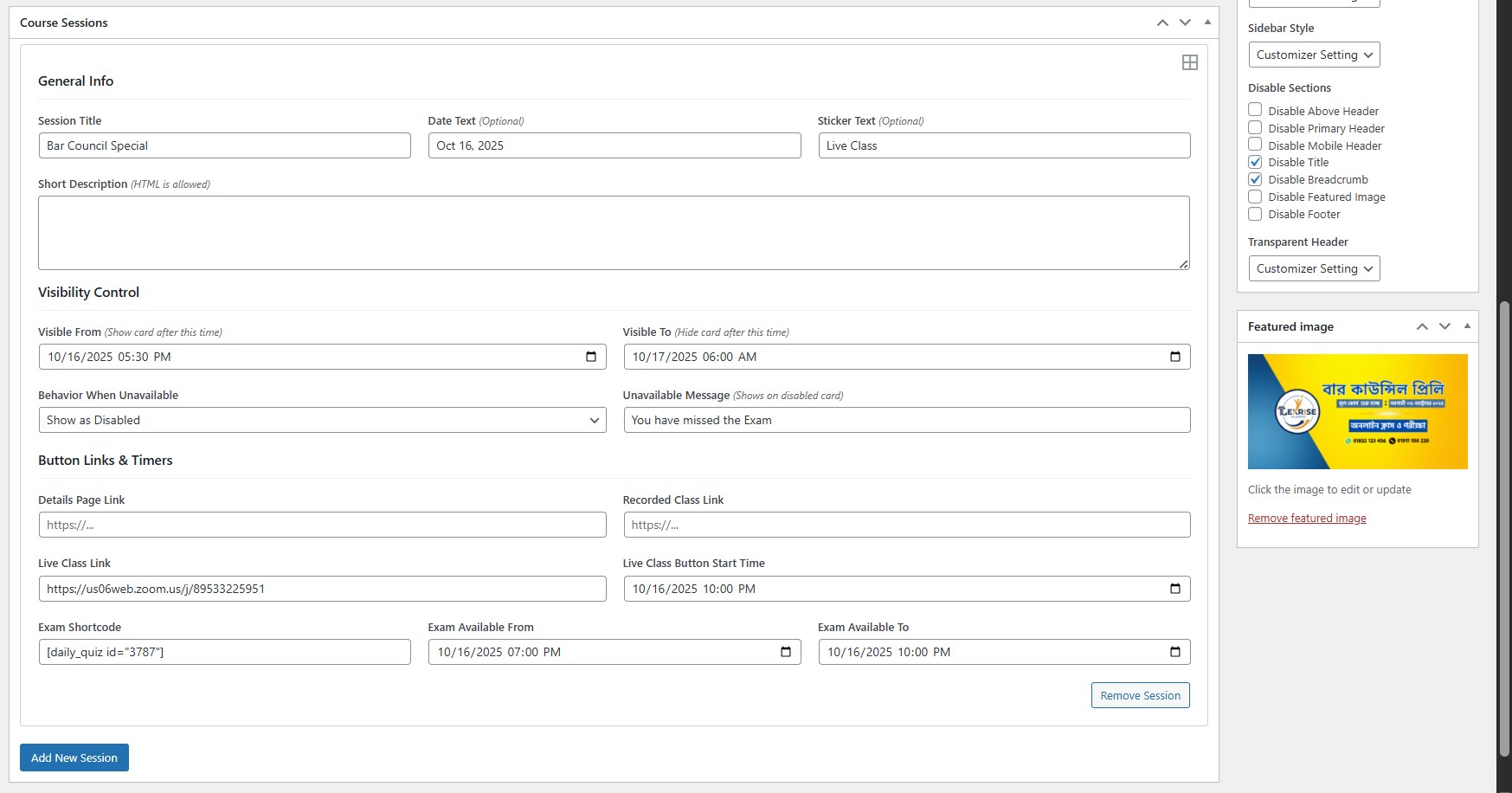
Task: Click the Live Class Link field
Action: [322, 589]
